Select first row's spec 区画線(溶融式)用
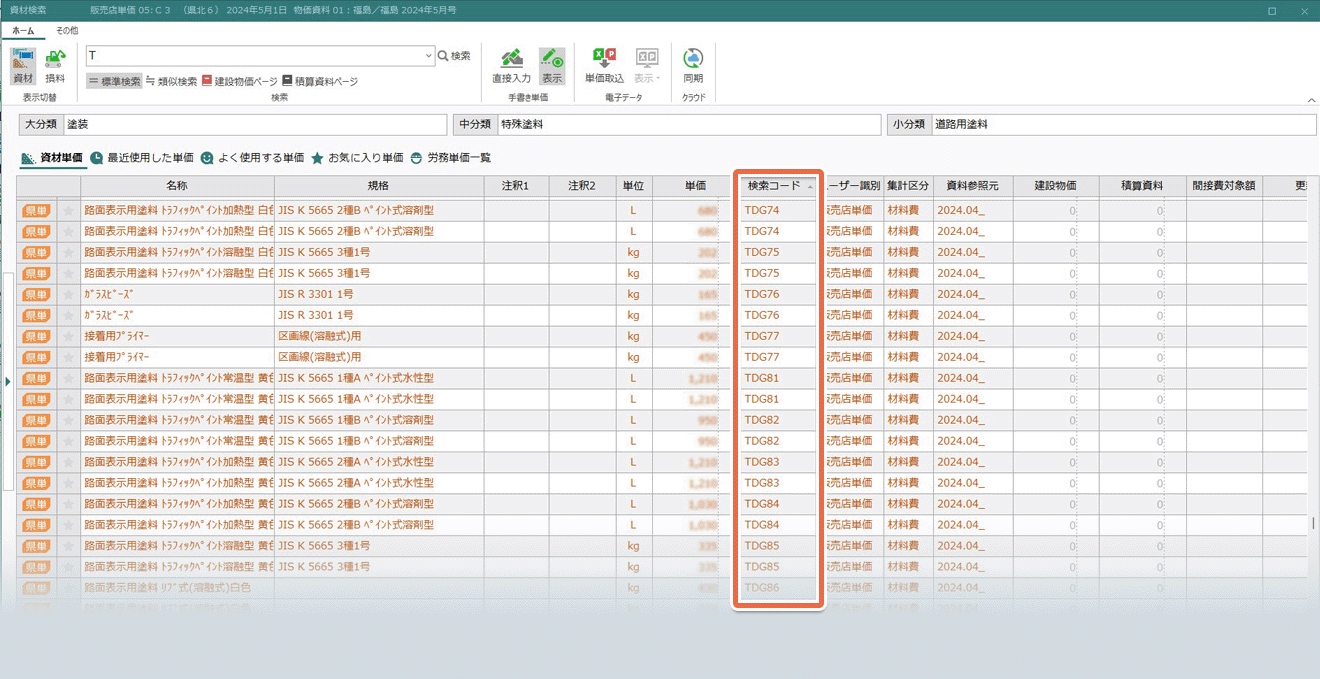 click(x=378, y=337)
